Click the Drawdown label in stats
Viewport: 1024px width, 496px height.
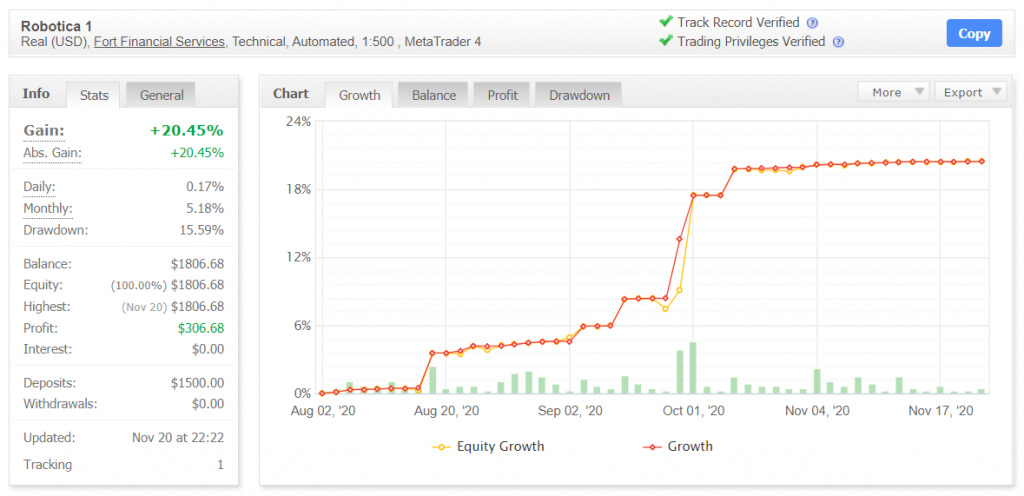(x=56, y=230)
